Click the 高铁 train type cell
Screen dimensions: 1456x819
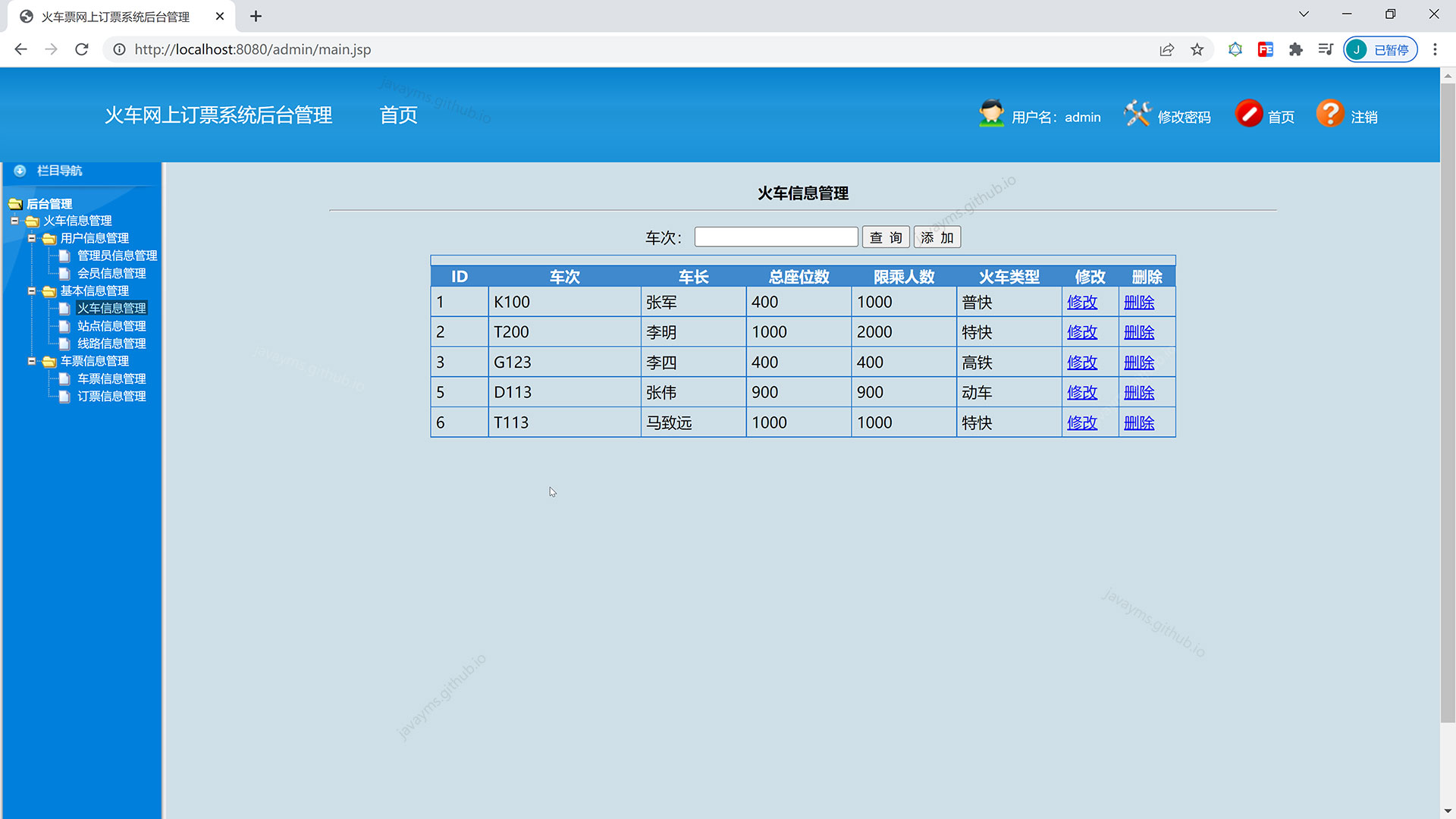1009,362
